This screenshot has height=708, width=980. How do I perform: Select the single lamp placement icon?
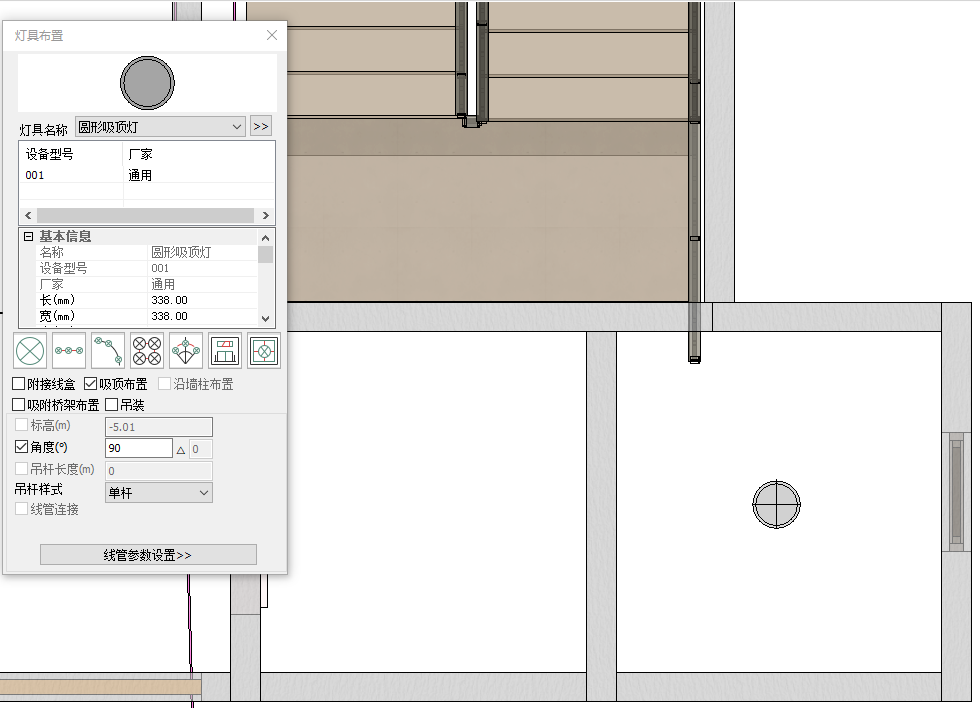(x=30, y=351)
